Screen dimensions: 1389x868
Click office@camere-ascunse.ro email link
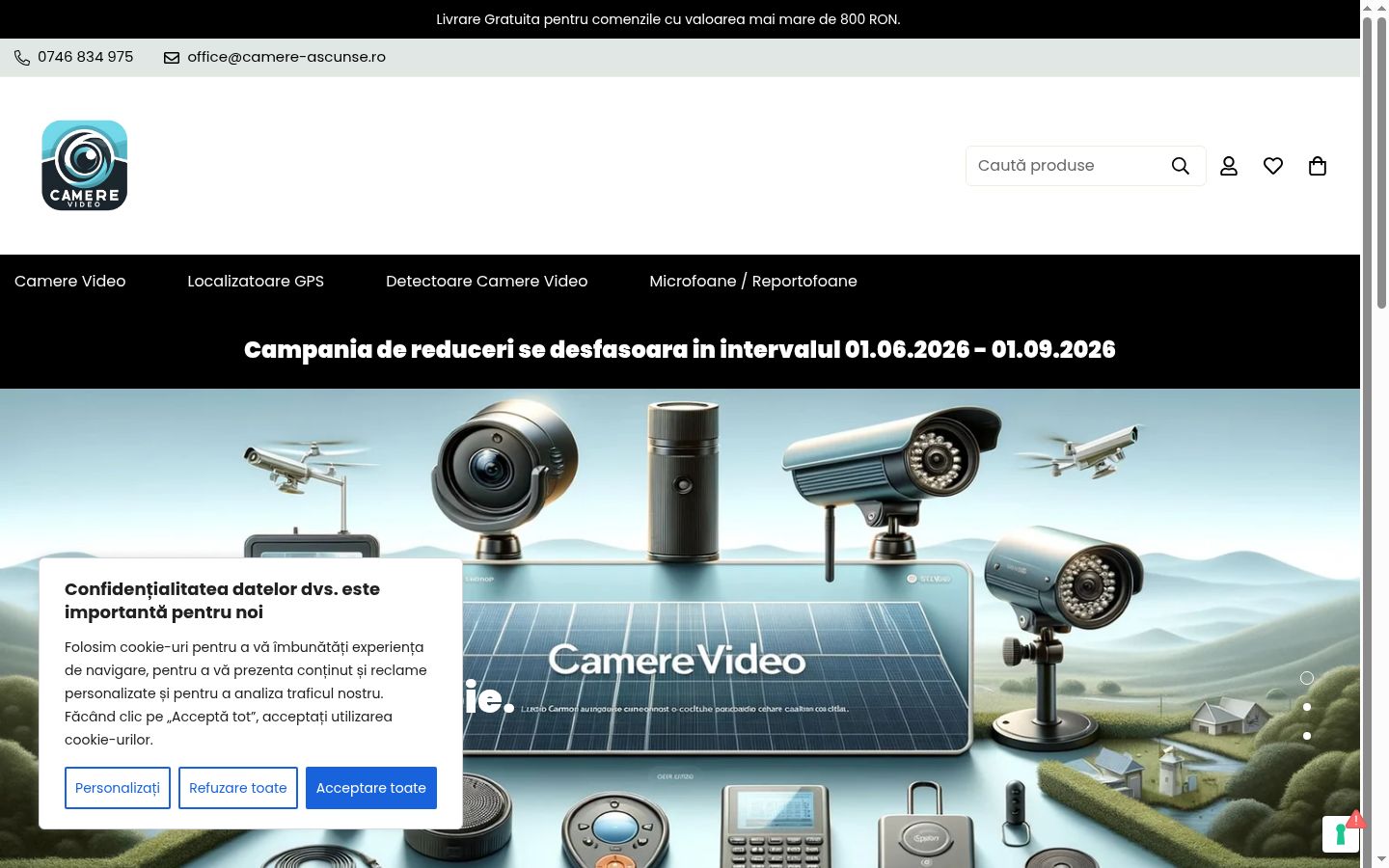(x=286, y=57)
